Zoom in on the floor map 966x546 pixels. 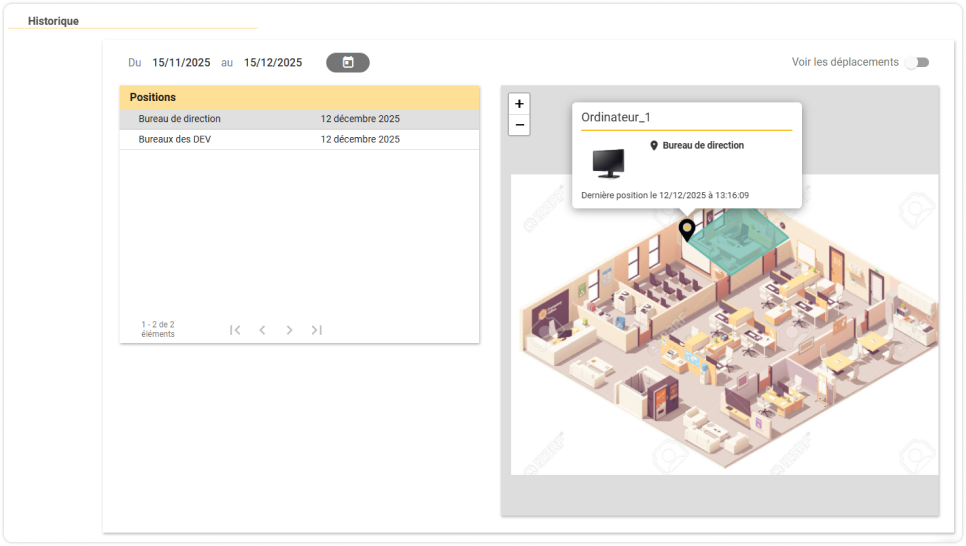[519, 104]
